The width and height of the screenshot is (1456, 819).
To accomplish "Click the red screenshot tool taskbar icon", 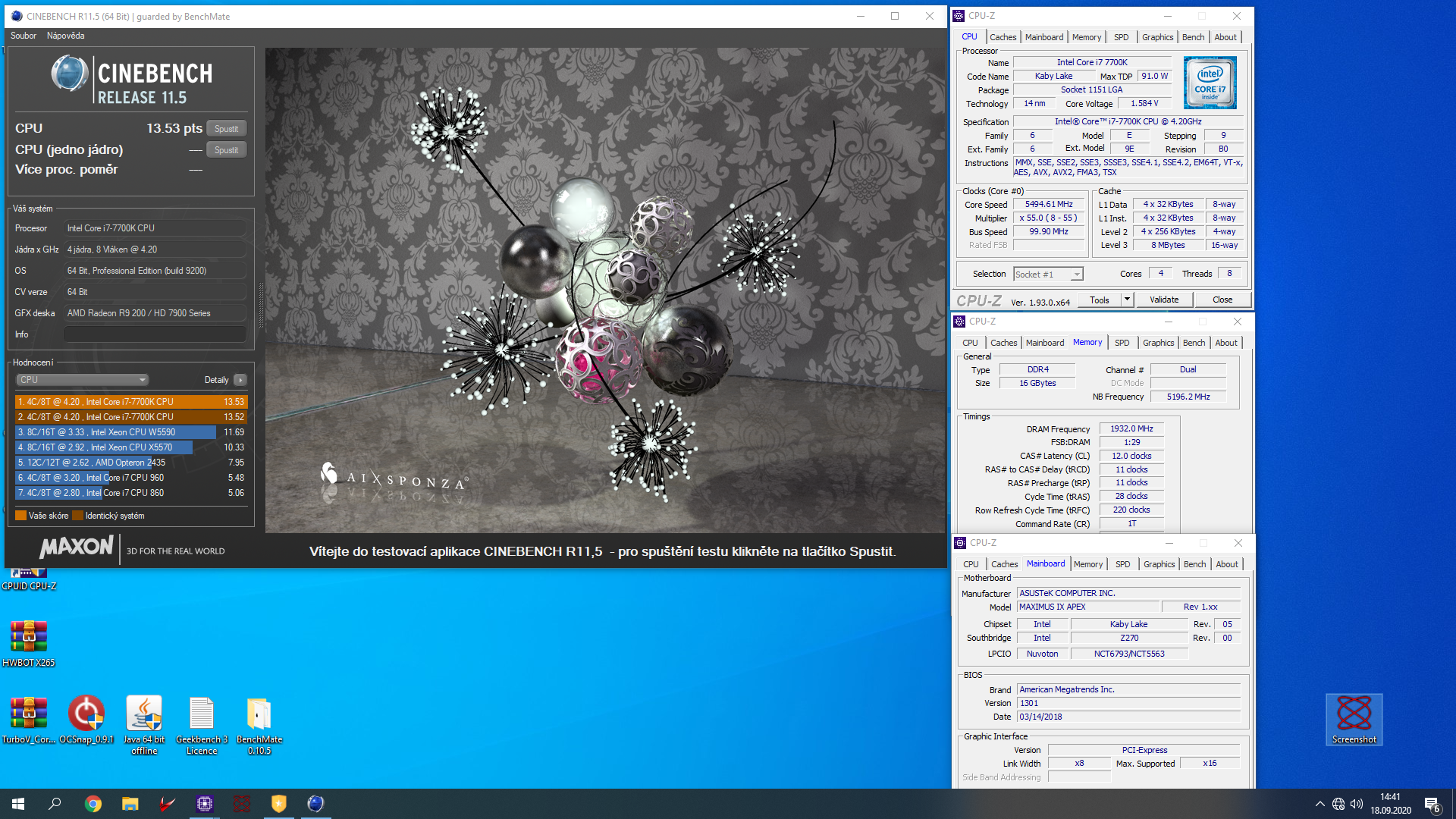I will click(x=242, y=804).
